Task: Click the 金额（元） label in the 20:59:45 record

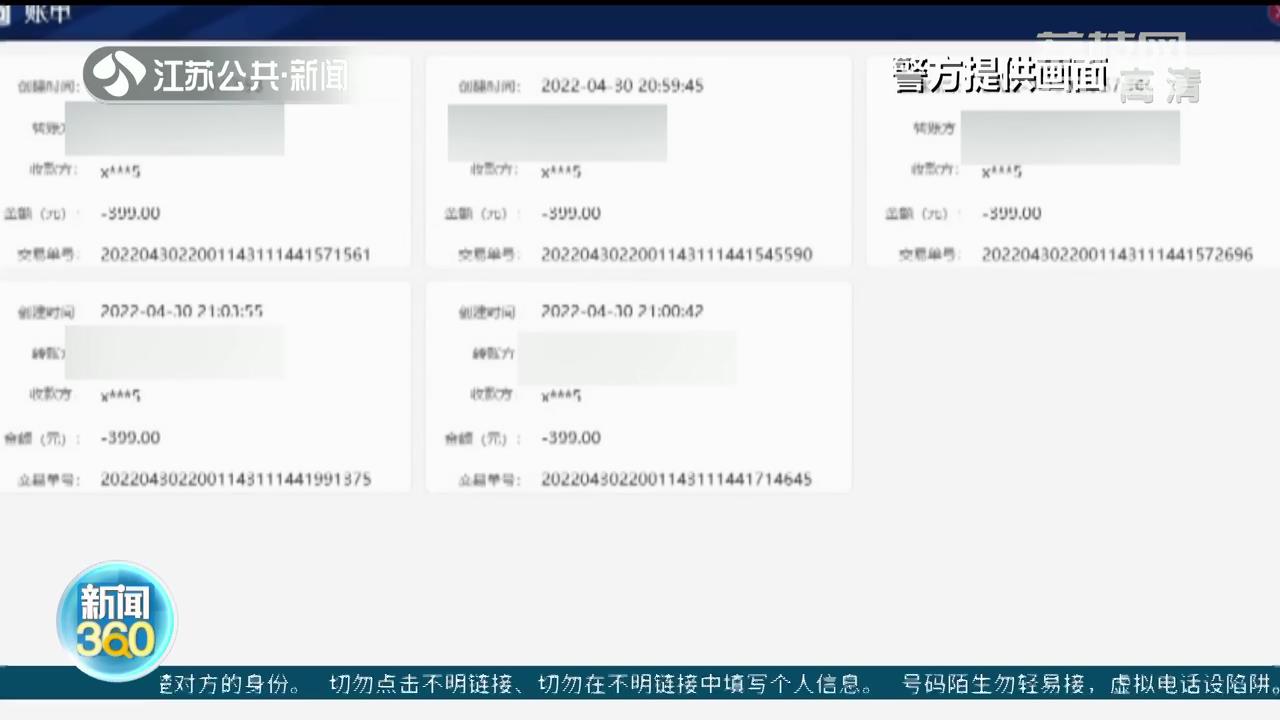Action: coord(481,214)
